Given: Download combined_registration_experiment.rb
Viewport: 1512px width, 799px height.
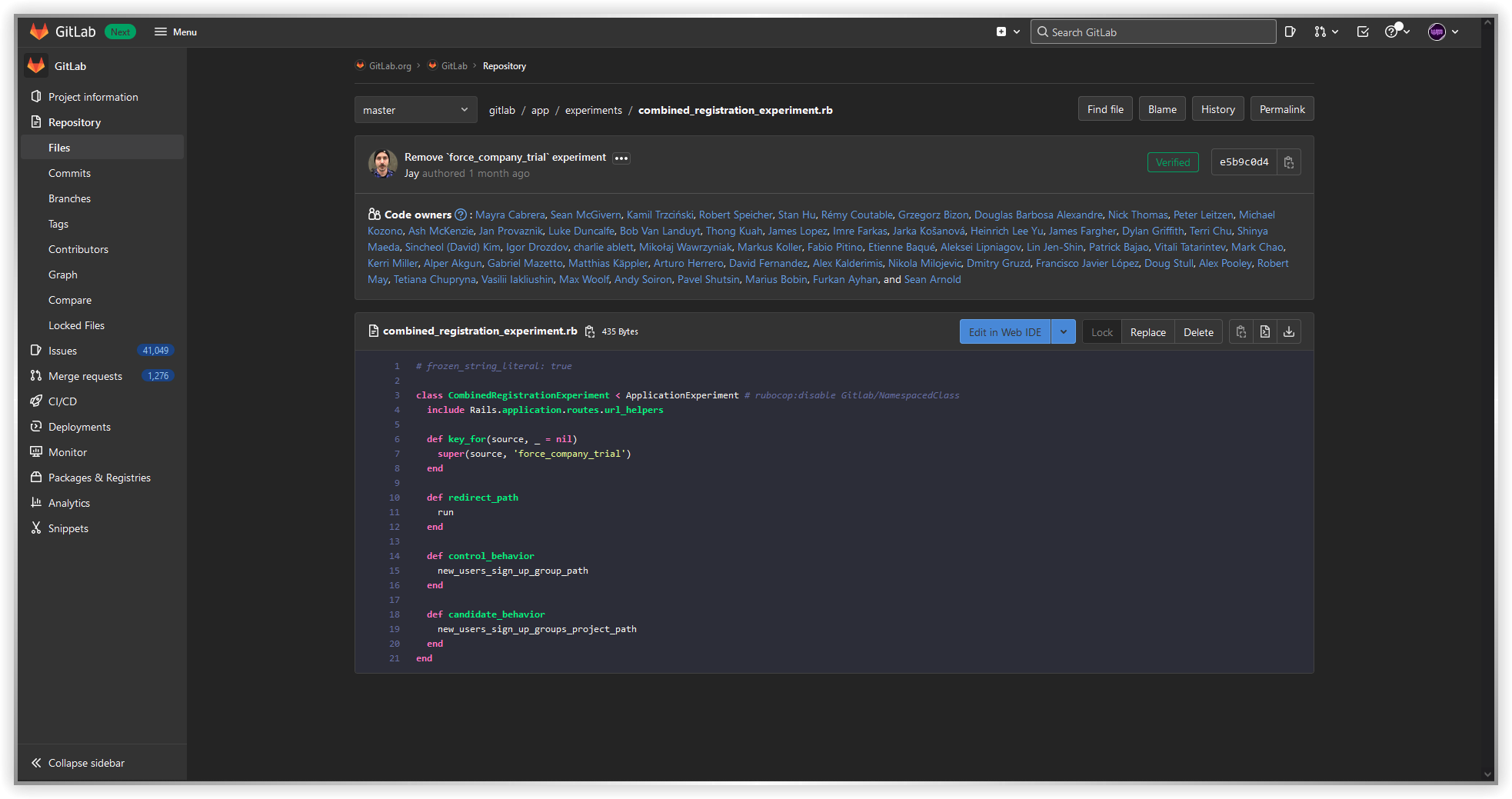Looking at the screenshot, I should tap(1289, 331).
